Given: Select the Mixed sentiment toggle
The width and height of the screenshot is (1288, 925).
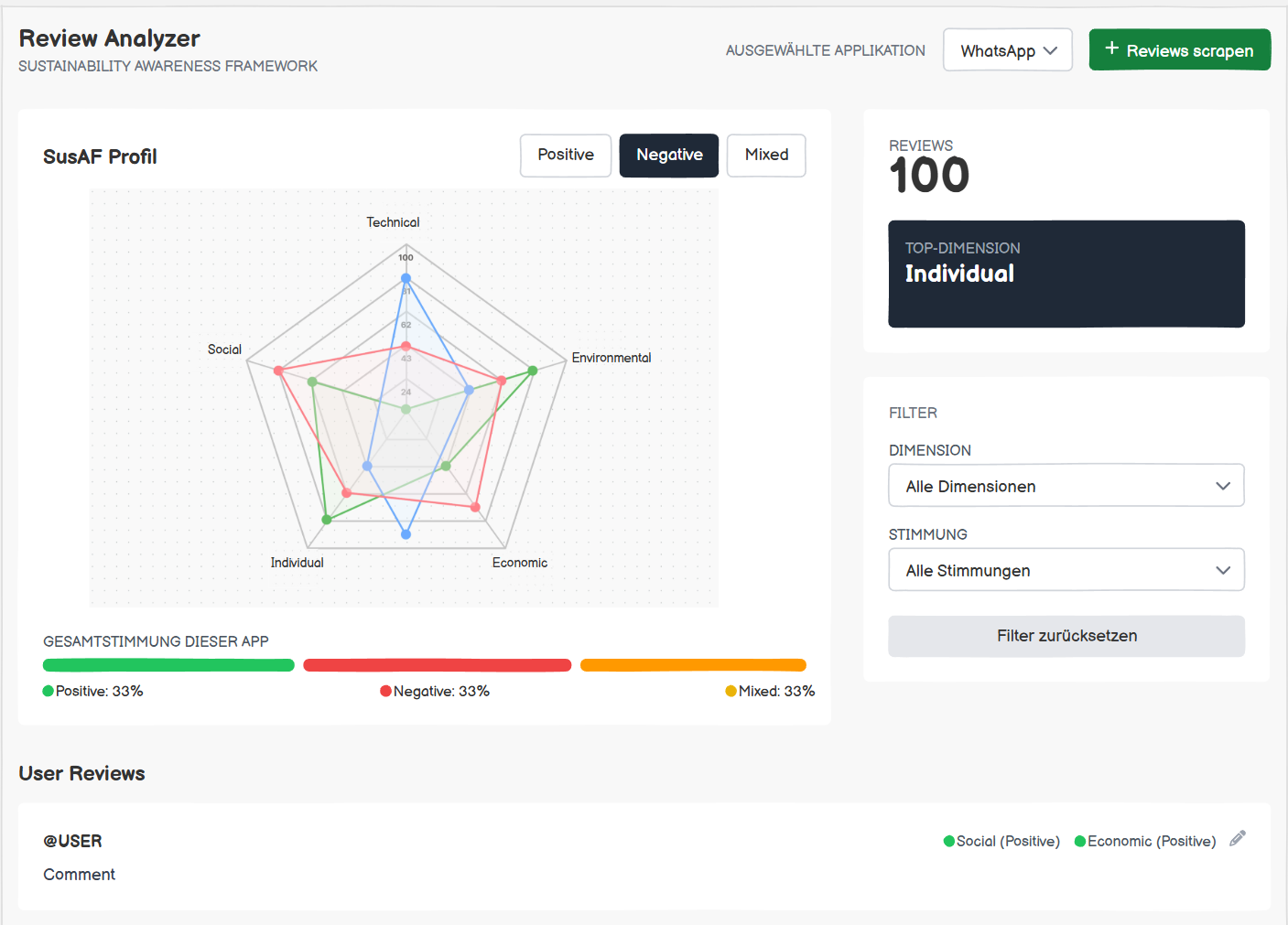Looking at the screenshot, I should (x=766, y=156).
